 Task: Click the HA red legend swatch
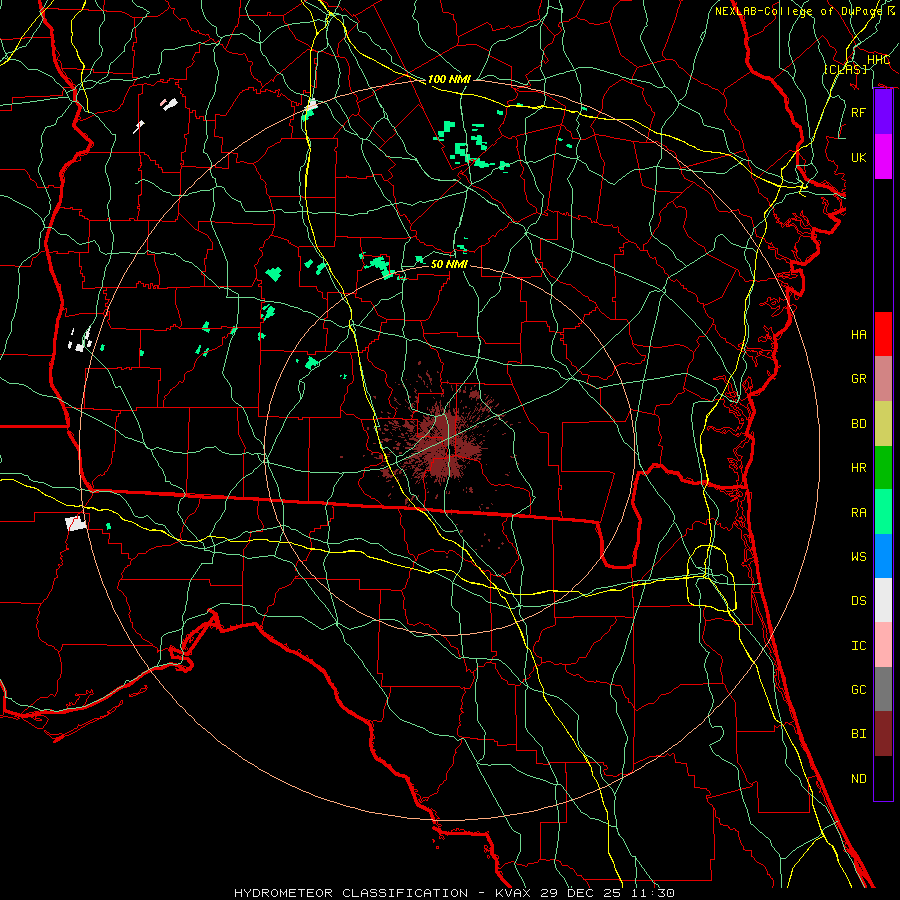coord(883,334)
